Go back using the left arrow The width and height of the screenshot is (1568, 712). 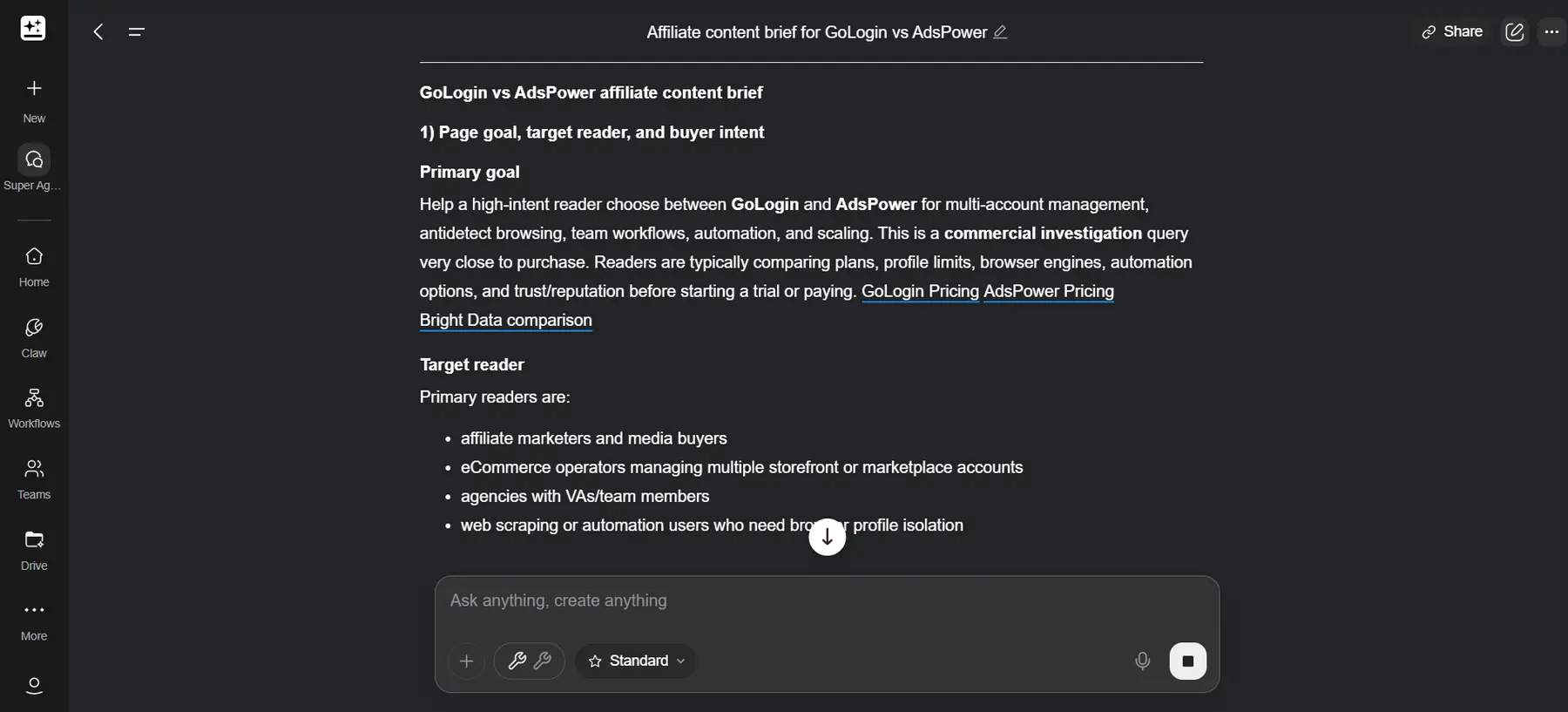(98, 32)
